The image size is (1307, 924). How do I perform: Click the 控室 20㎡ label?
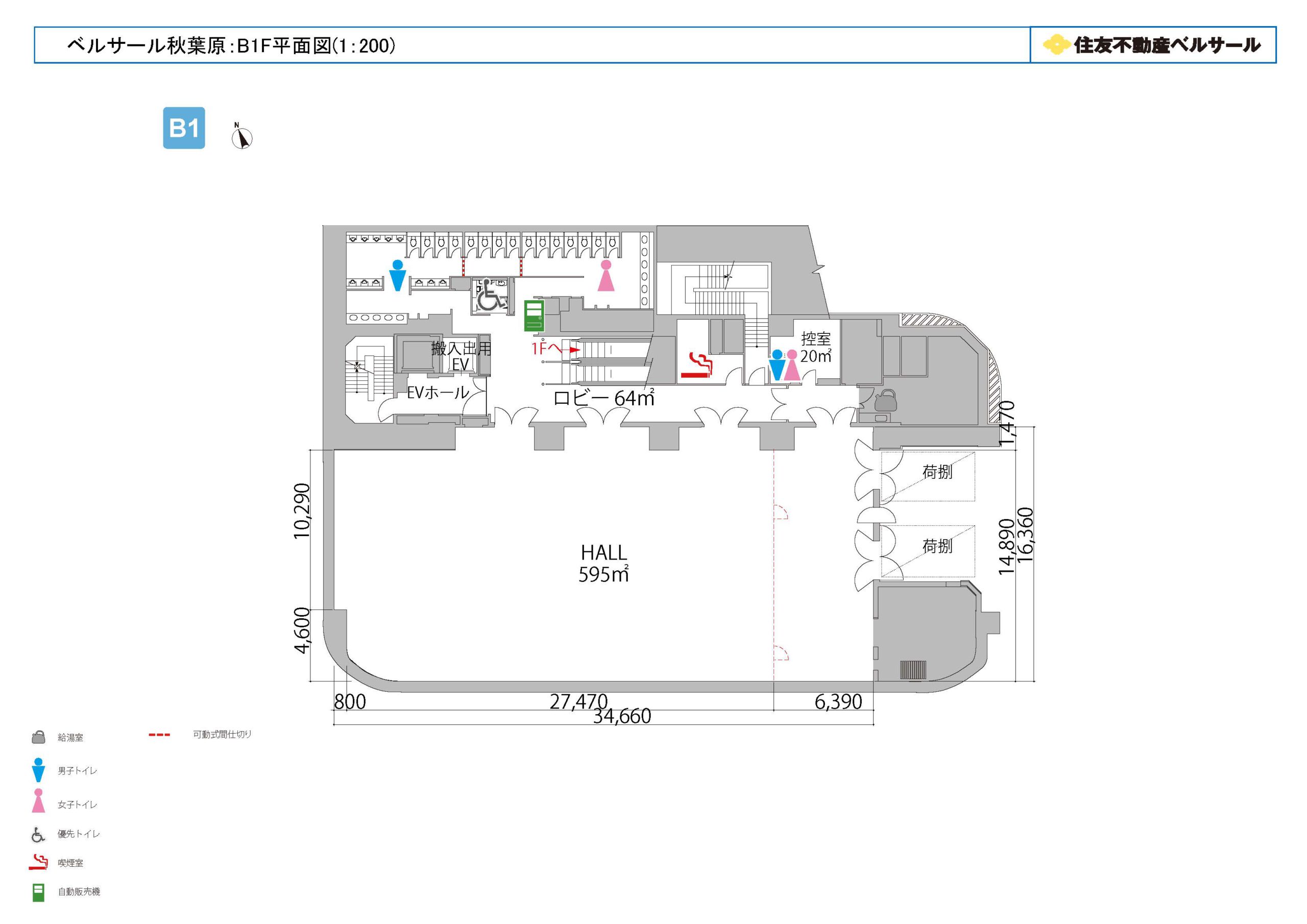click(x=816, y=348)
